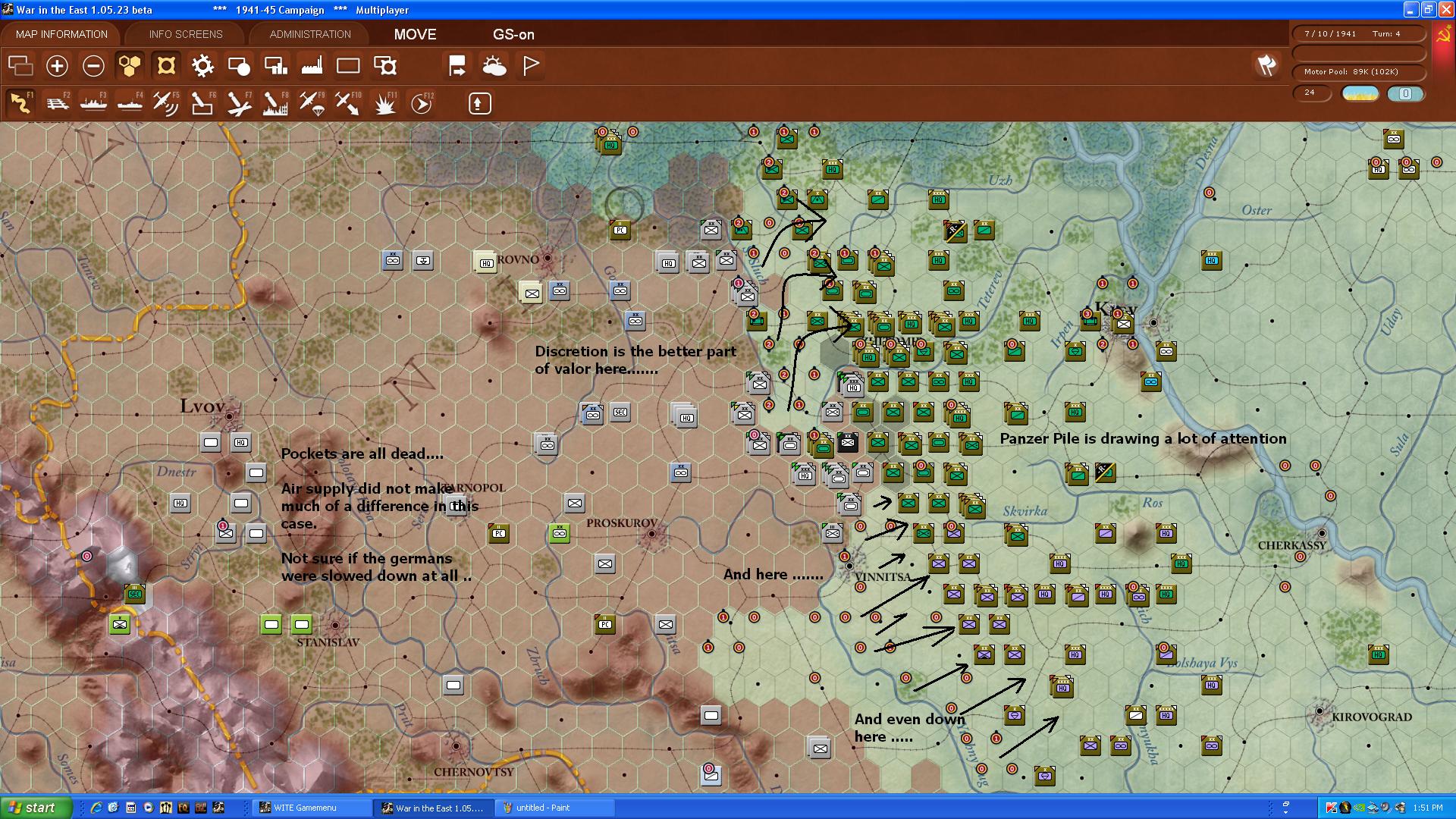Image resolution: width=1456 pixels, height=819 pixels.
Task: Select the HQ unit beside Rovno
Action: tap(486, 262)
